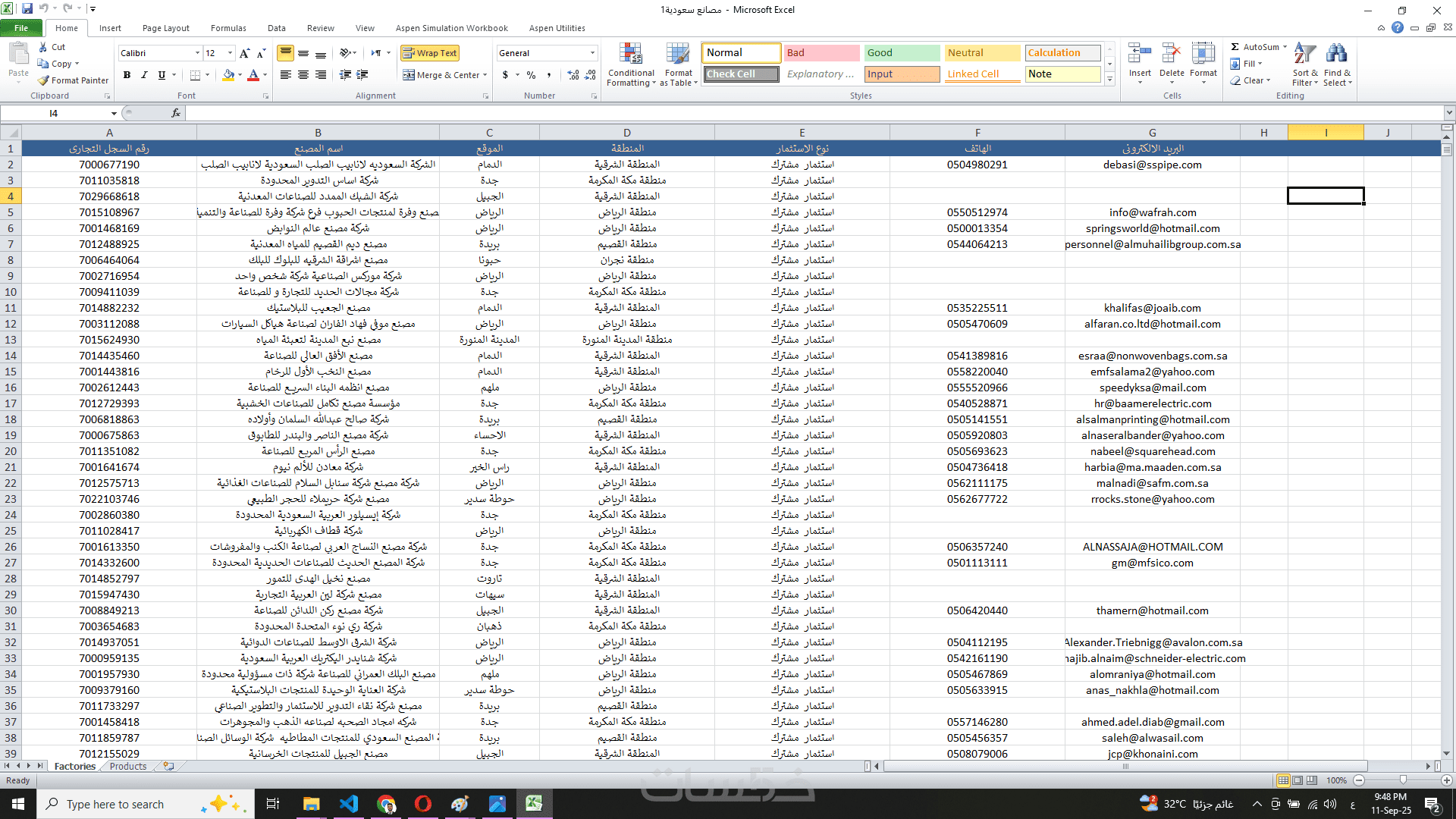
Task: Expand the Name Box dropdown arrow
Action: (x=114, y=114)
